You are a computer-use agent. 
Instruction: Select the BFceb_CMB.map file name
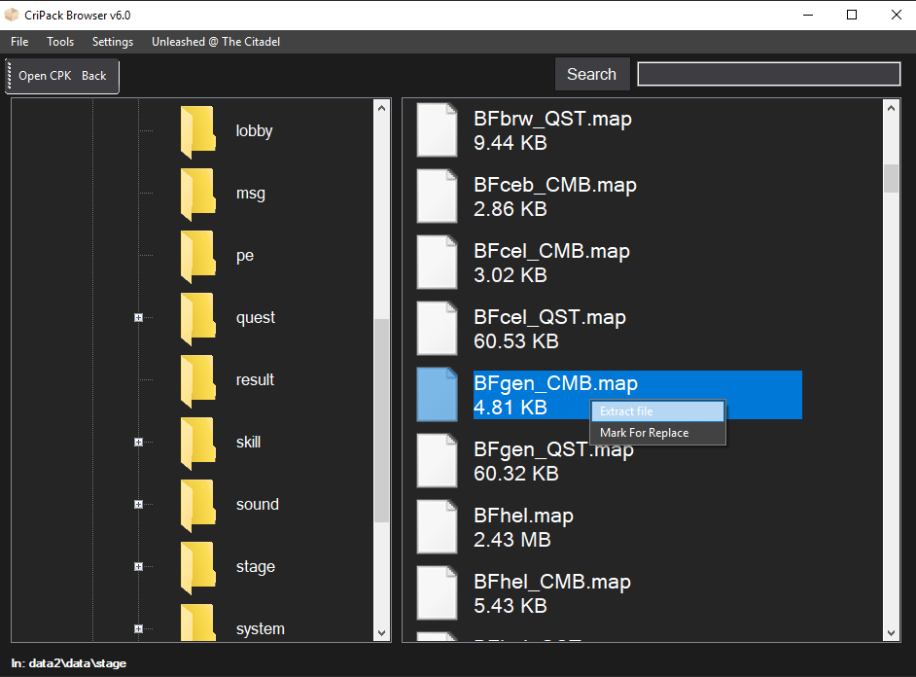(555, 185)
